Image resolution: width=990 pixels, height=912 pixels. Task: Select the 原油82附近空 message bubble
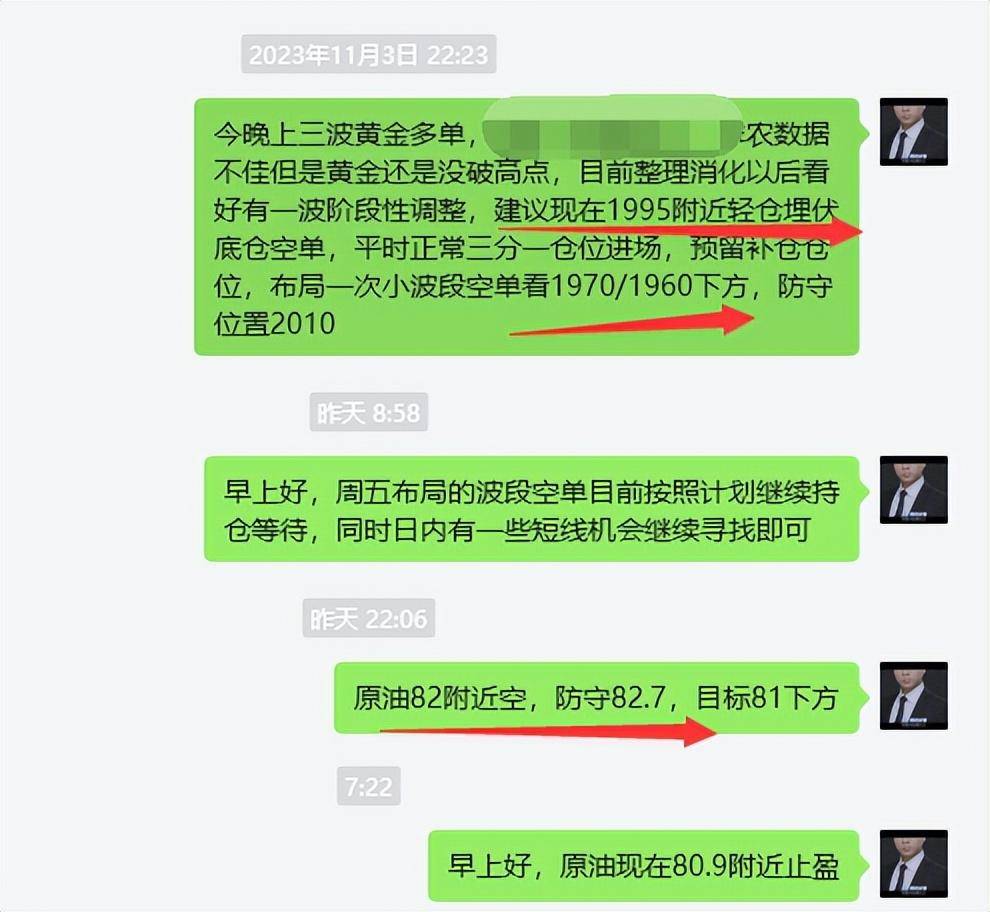597,698
